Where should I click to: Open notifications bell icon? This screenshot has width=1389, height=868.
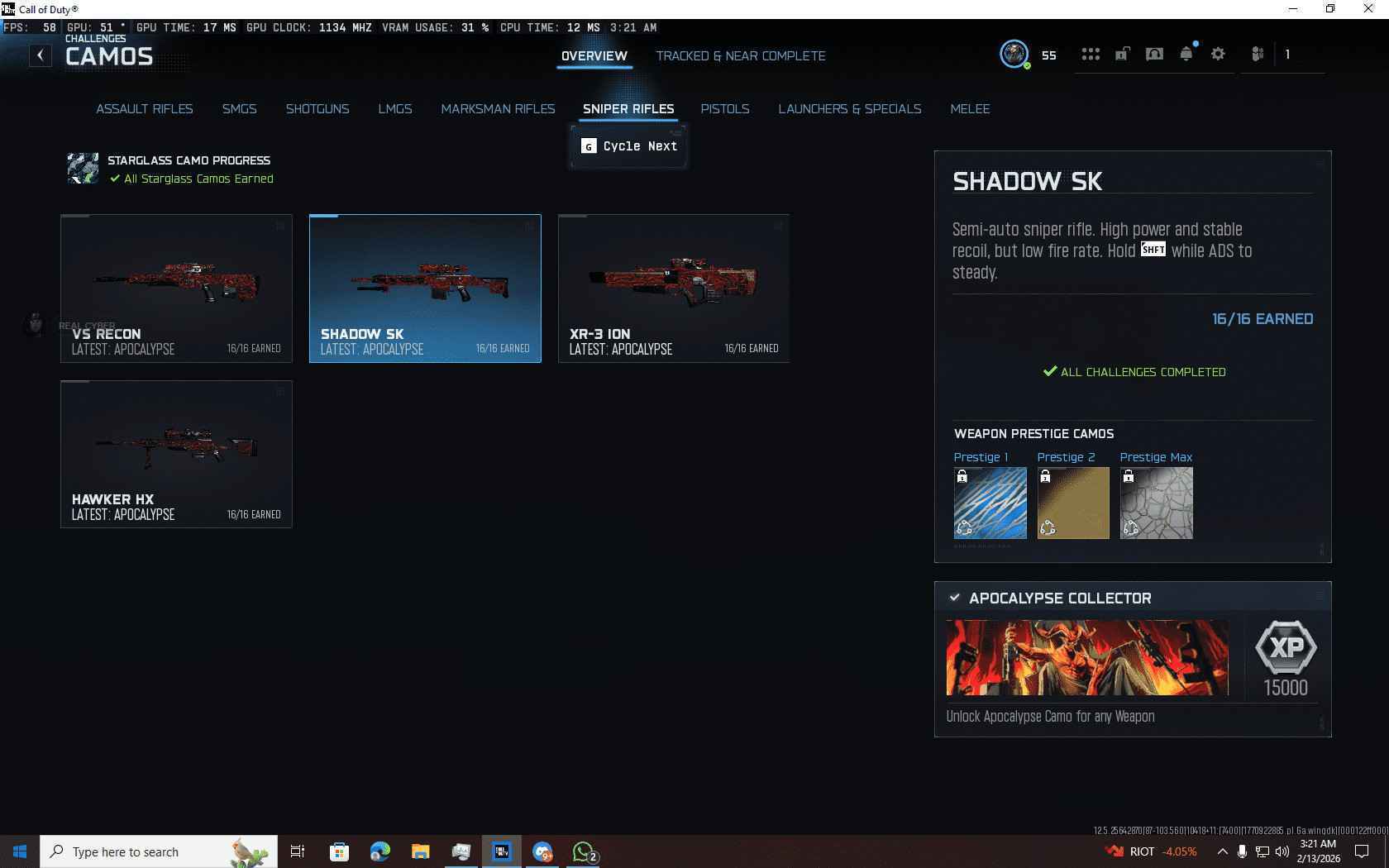[x=1186, y=55]
